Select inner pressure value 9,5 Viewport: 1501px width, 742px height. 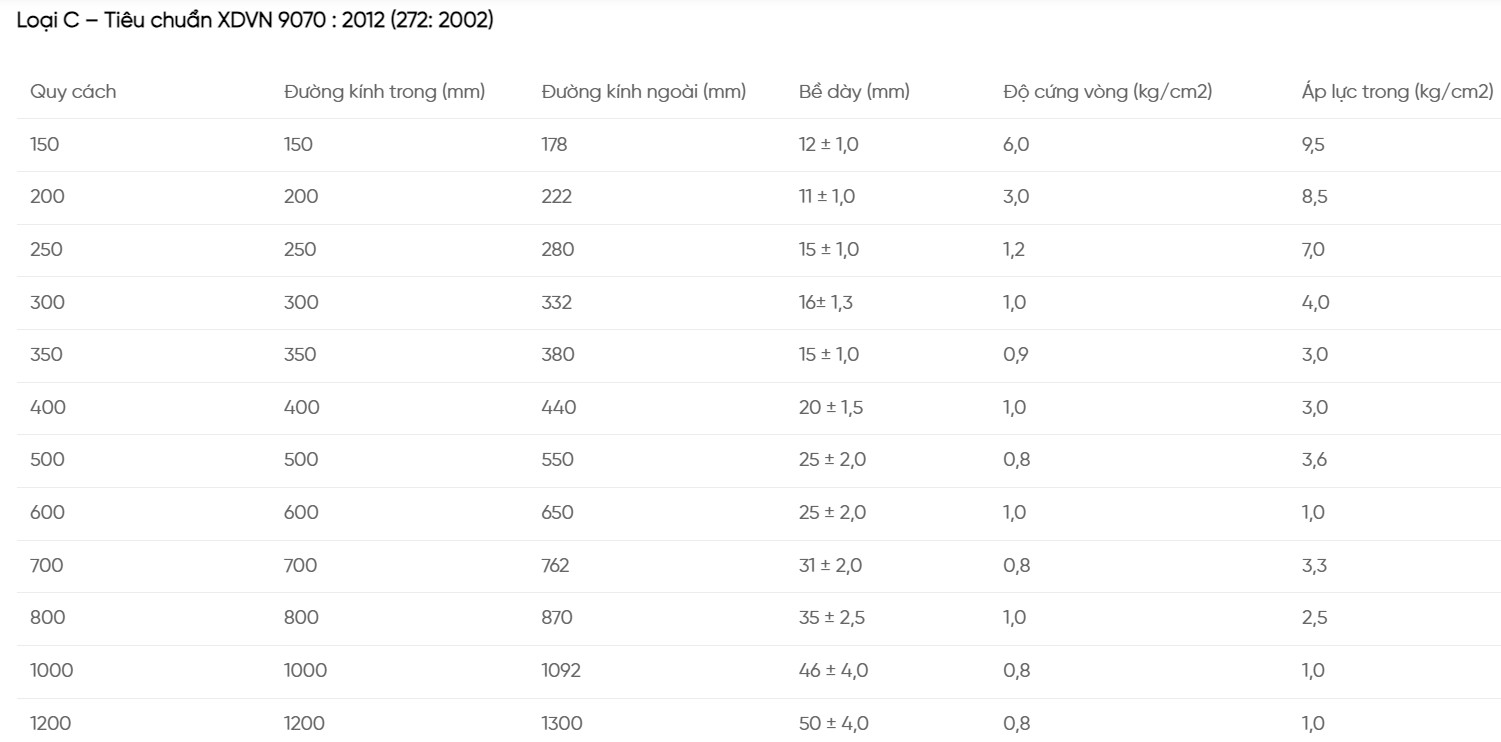(x=1313, y=145)
